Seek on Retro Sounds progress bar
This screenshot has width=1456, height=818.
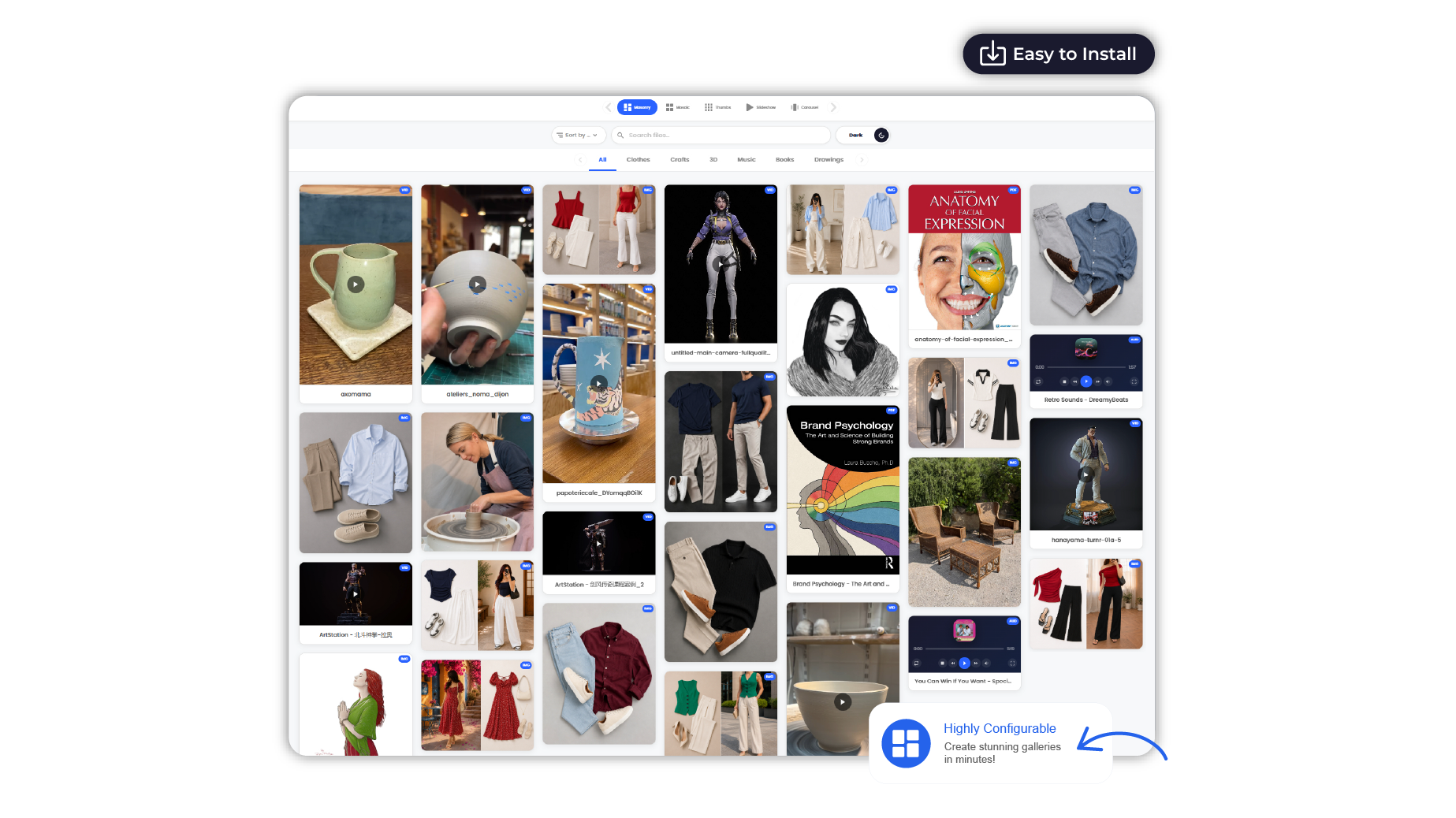(x=1086, y=367)
